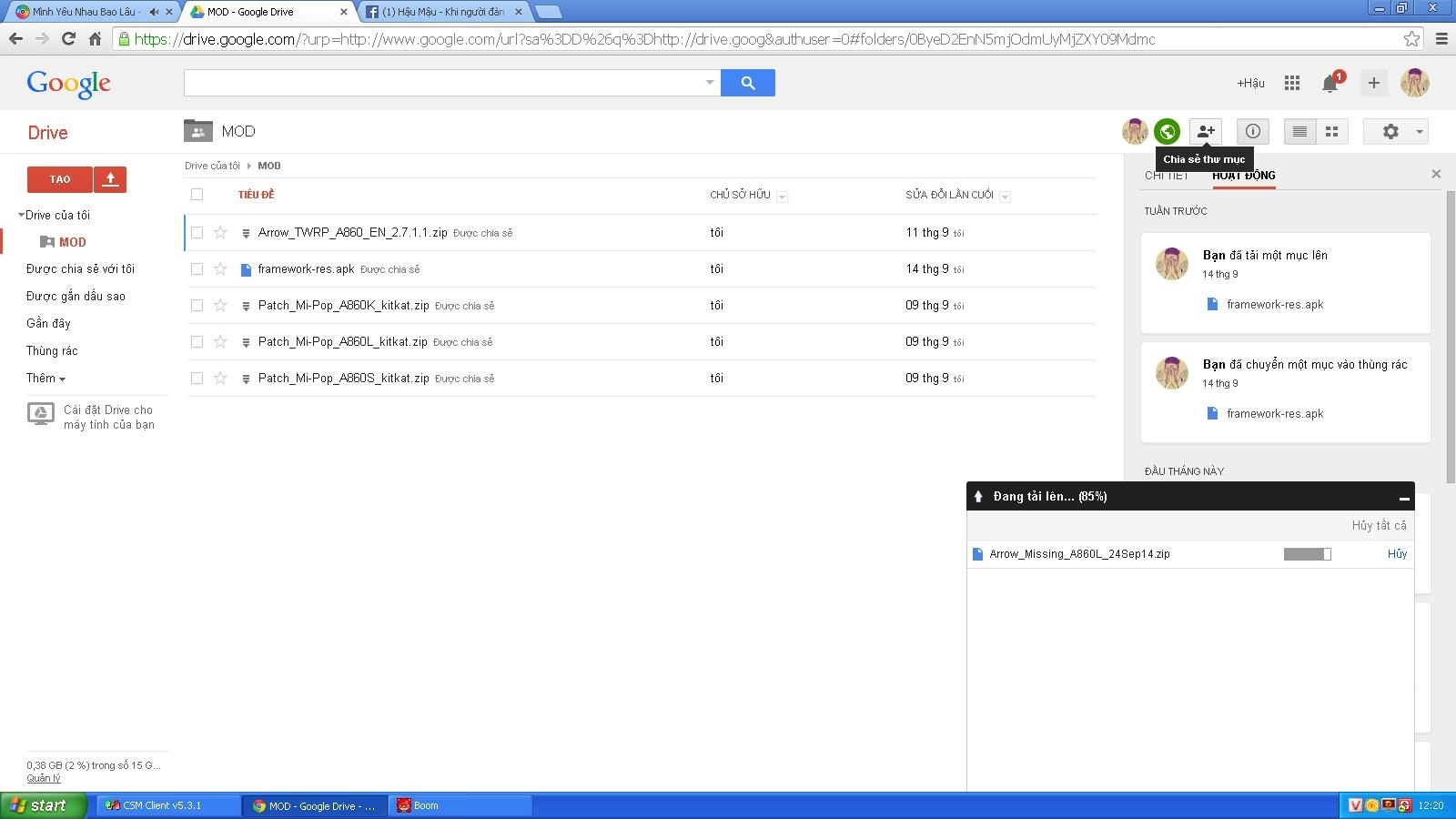Tick checkbox for Patch_Mi-Pop_A860S_kitkat.zip
The height and width of the screenshot is (819, 1456).
tap(197, 379)
